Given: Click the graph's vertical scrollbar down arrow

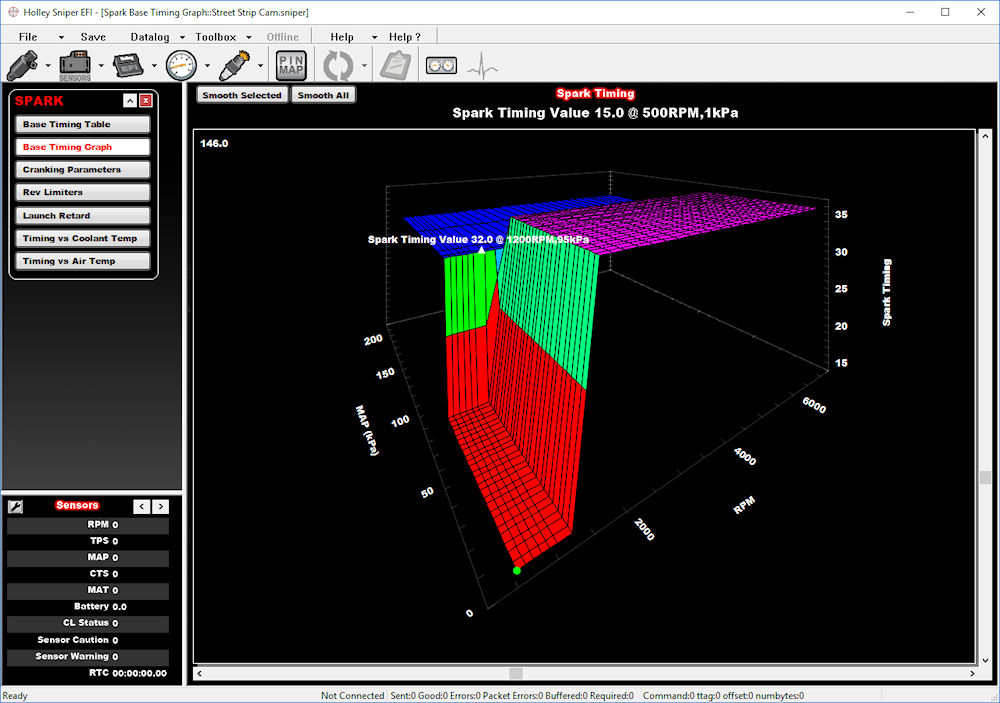Looking at the screenshot, I should point(985,661).
